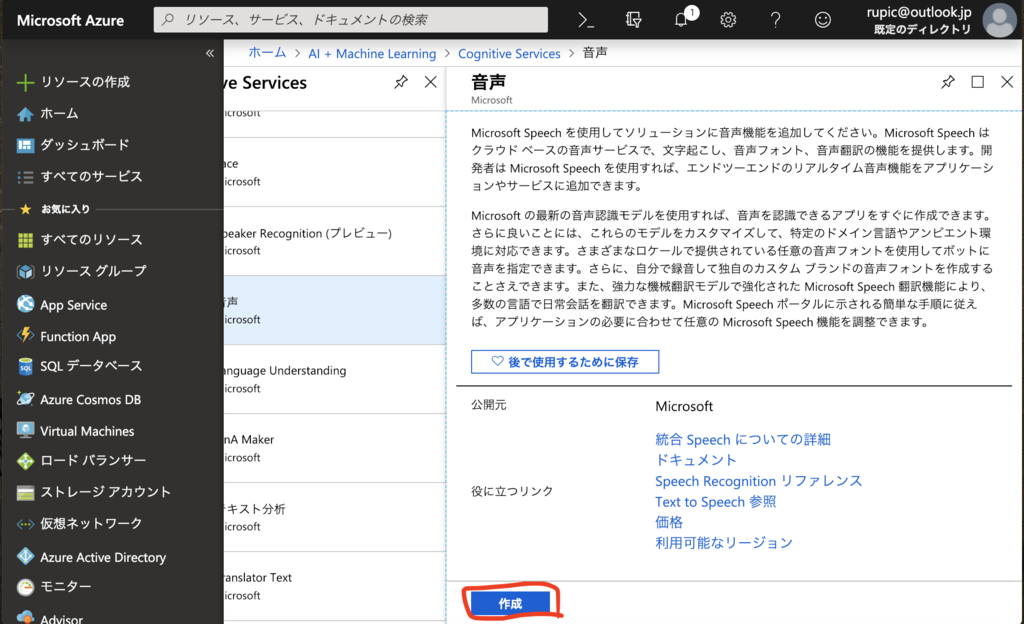Open the help panel

(775, 19)
